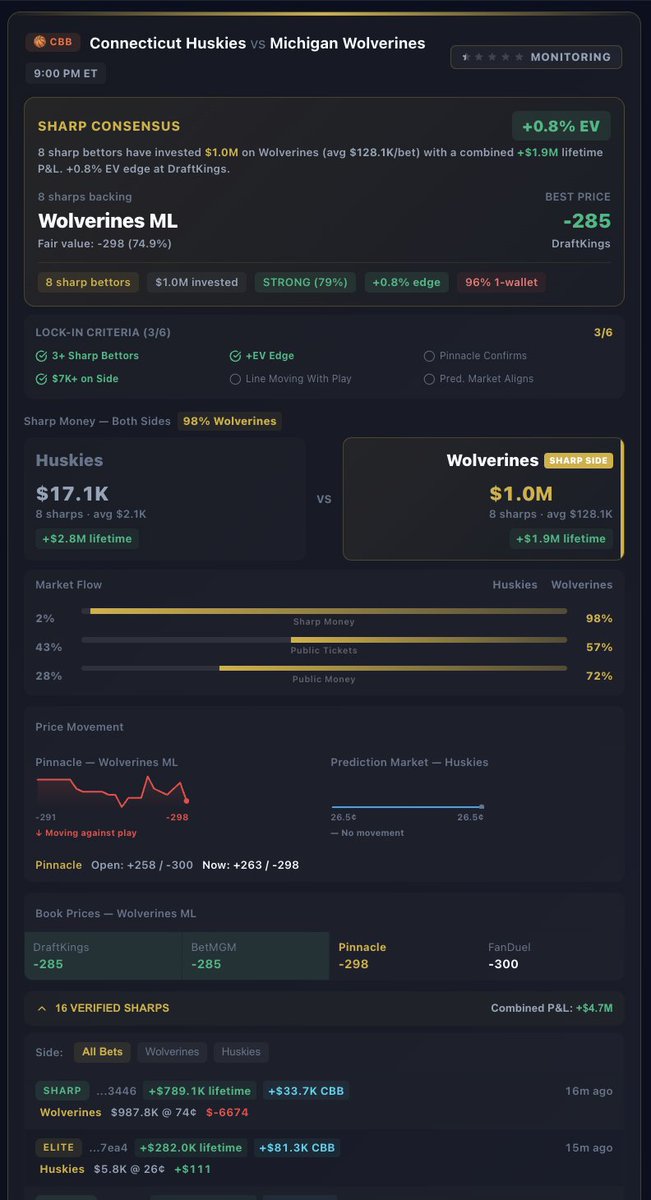Click the No movement indicator text
The image size is (651, 1200).
pos(367,833)
